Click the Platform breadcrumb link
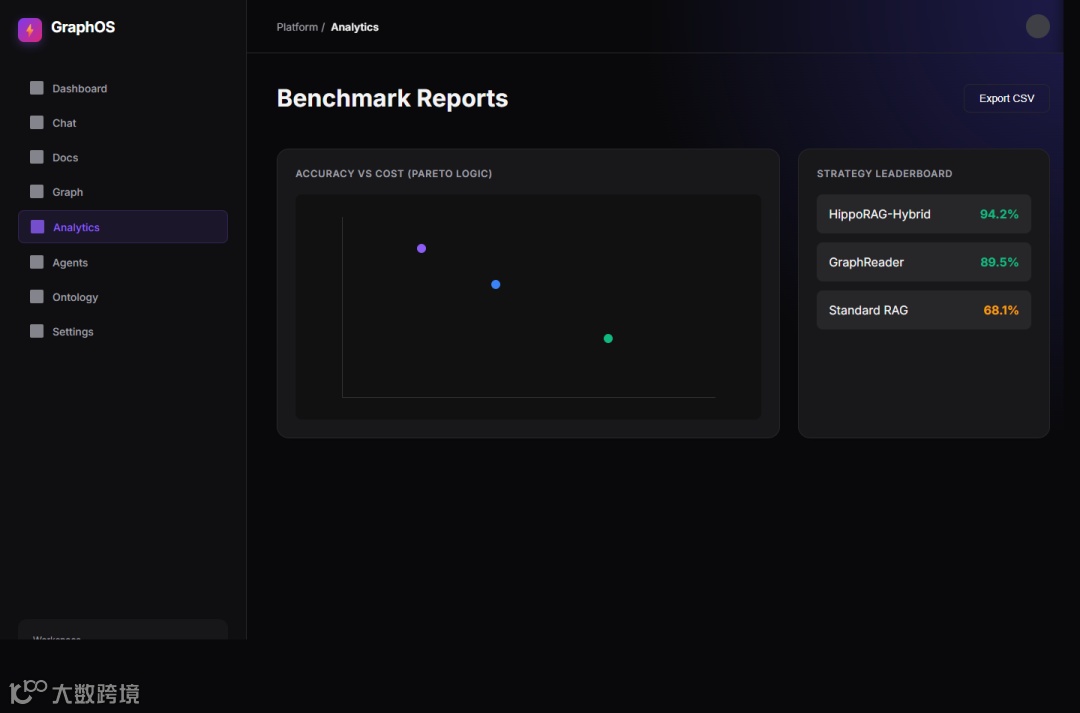1080x713 pixels. click(x=297, y=27)
